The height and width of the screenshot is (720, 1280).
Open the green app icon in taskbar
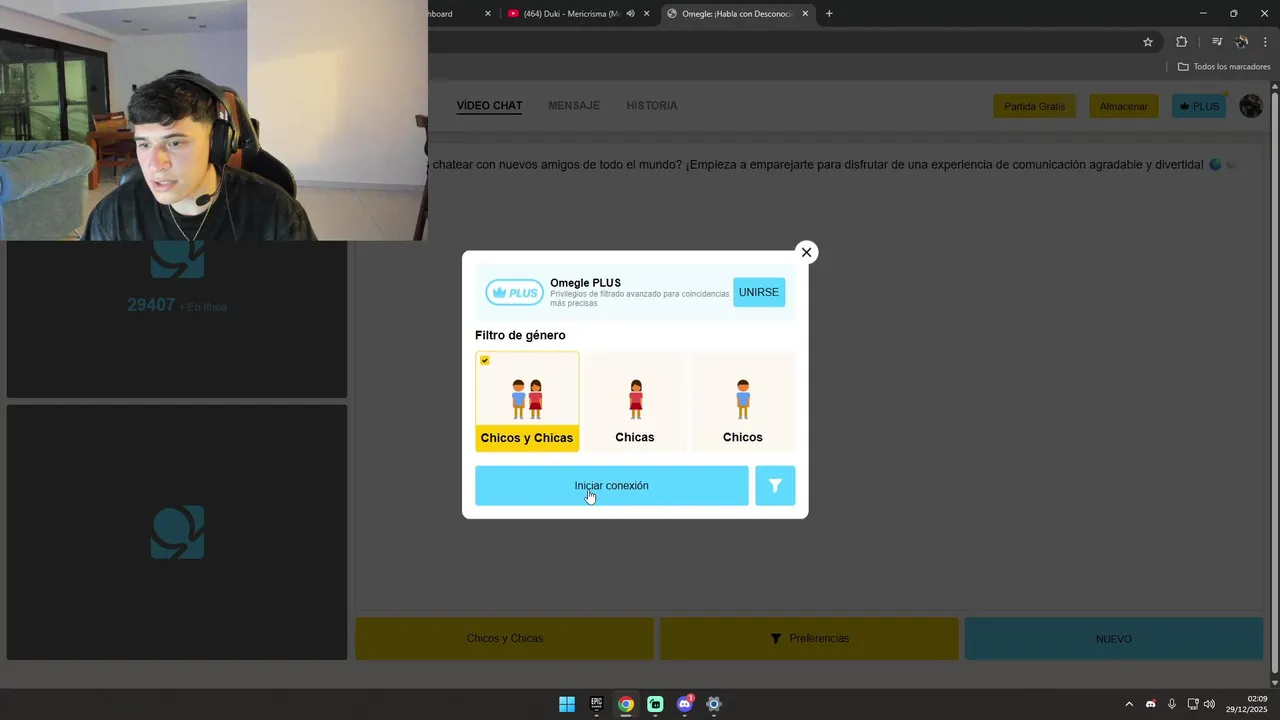click(655, 704)
